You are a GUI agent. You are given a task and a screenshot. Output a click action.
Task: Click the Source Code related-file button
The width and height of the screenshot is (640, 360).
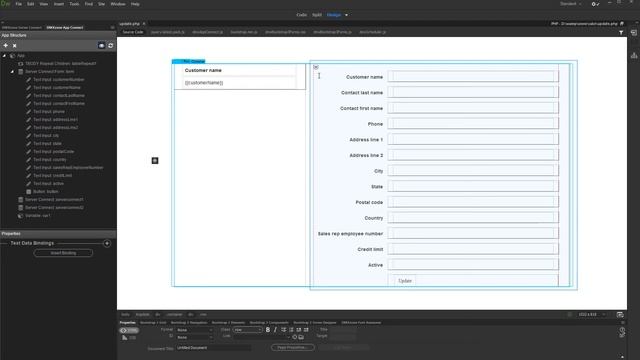point(133,32)
